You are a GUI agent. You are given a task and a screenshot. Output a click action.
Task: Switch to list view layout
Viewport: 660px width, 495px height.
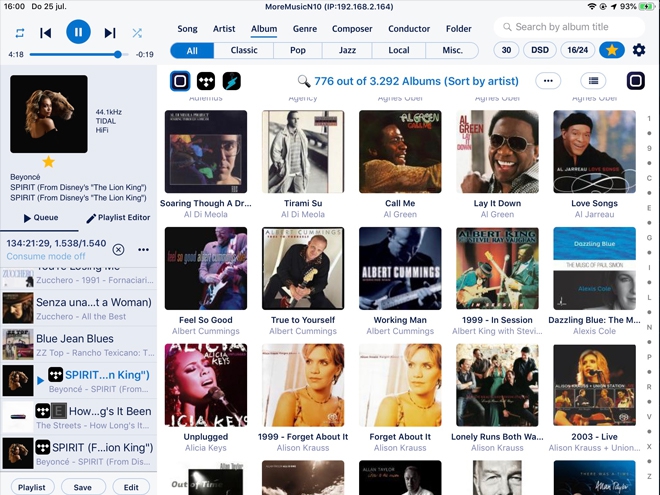pos(593,81)
